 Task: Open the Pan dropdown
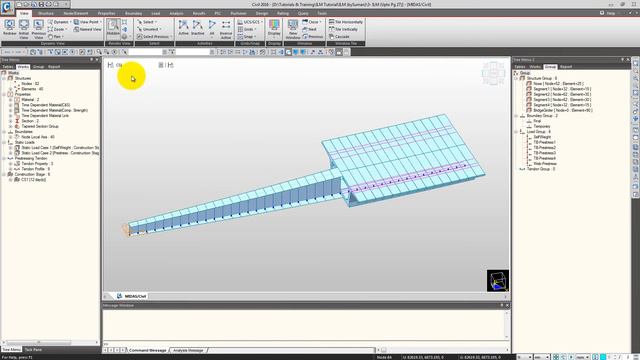[55, 37]
